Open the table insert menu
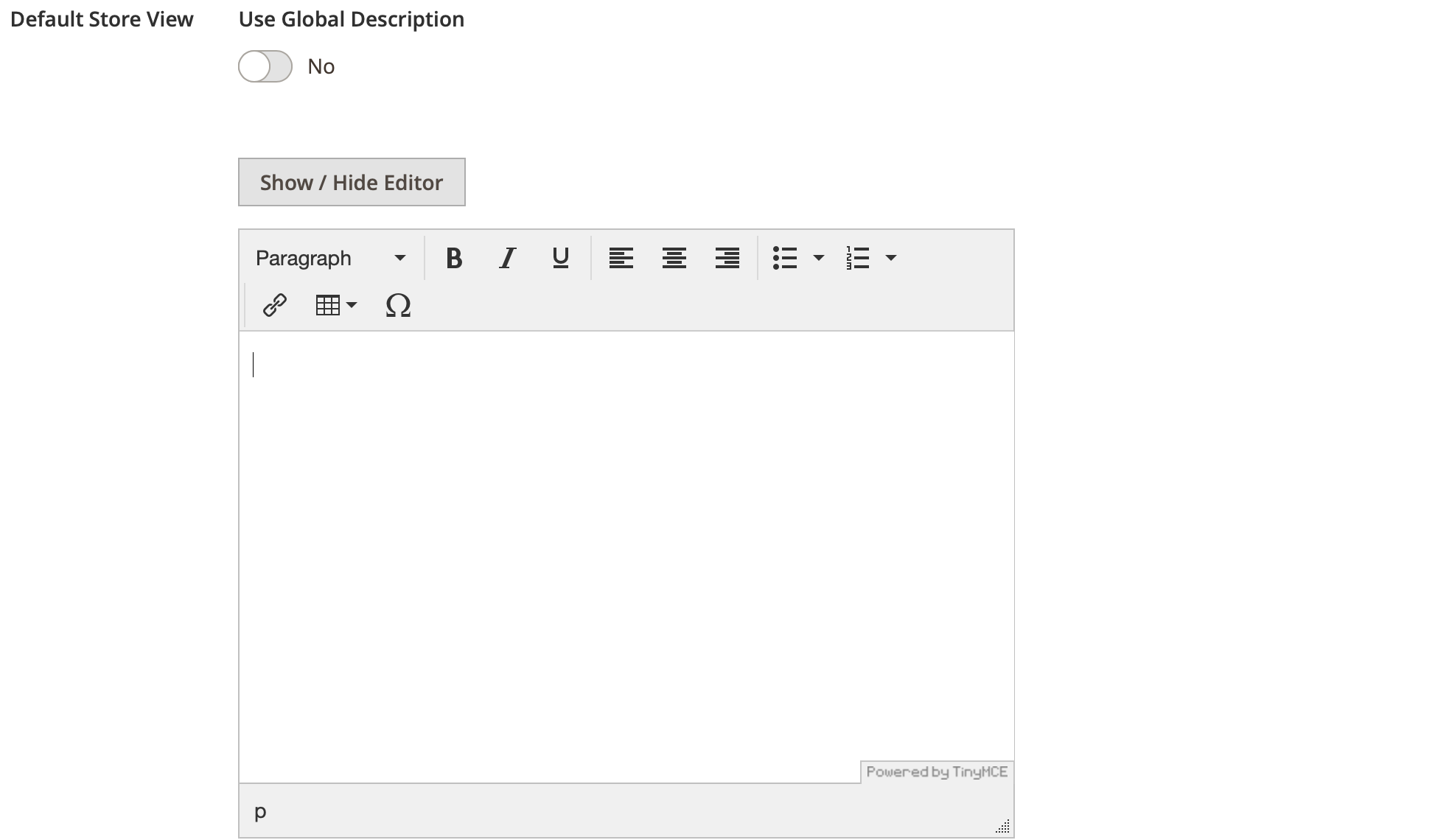This screenshot has width=1449, height=840. tap(336, 305)
